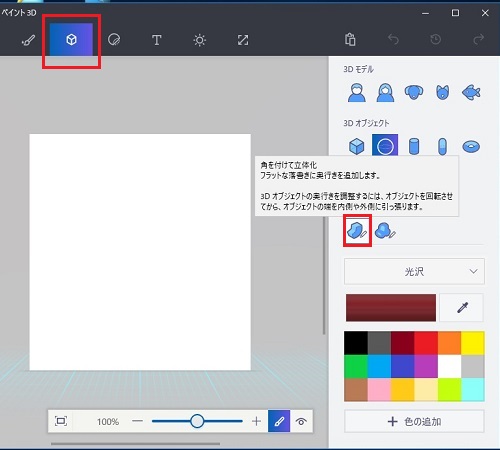Switch to the Effects sun tab
Image resolution: width=500 pixels, height=450 pixels.
[x=199, y=40]
